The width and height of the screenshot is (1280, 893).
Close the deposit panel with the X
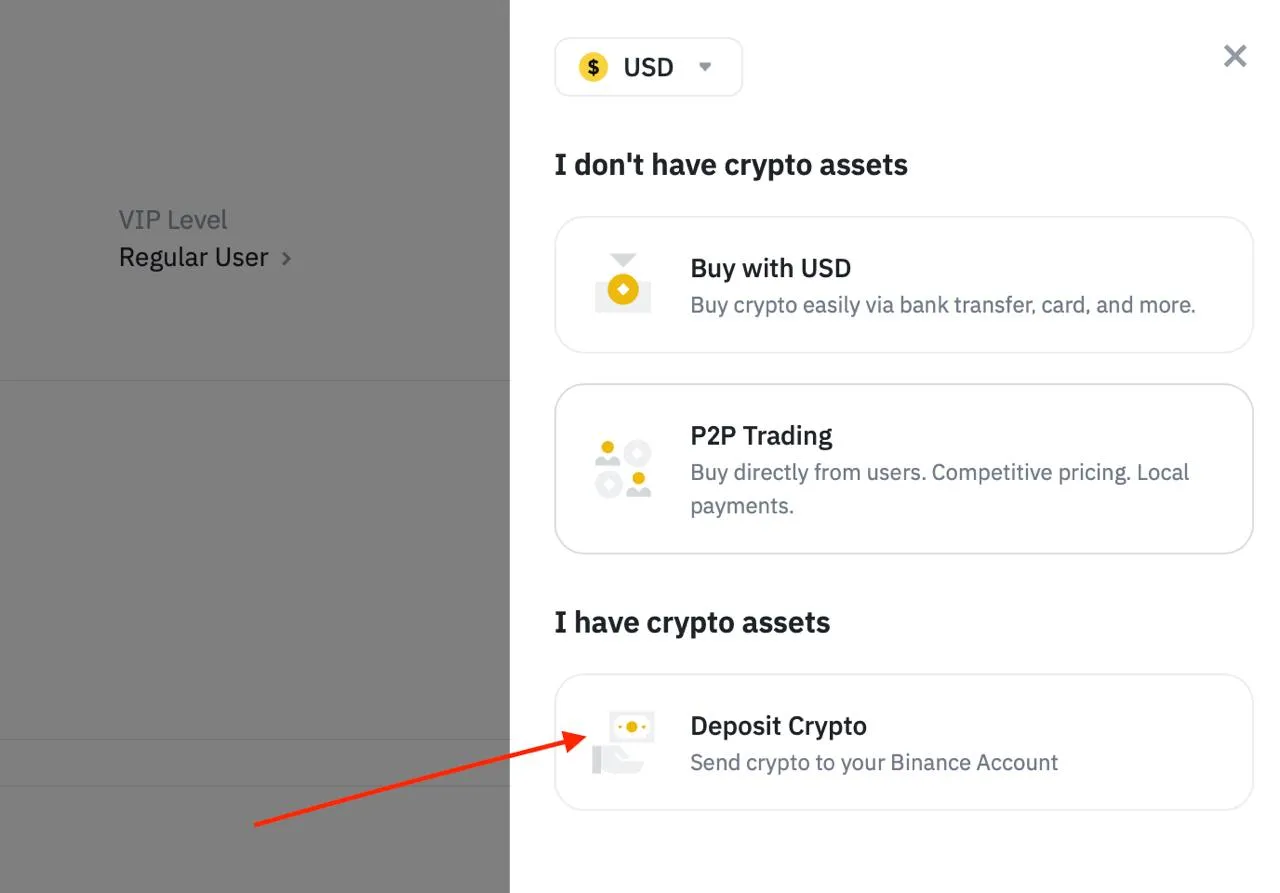pyautogui.click(x=1235, y=56)
